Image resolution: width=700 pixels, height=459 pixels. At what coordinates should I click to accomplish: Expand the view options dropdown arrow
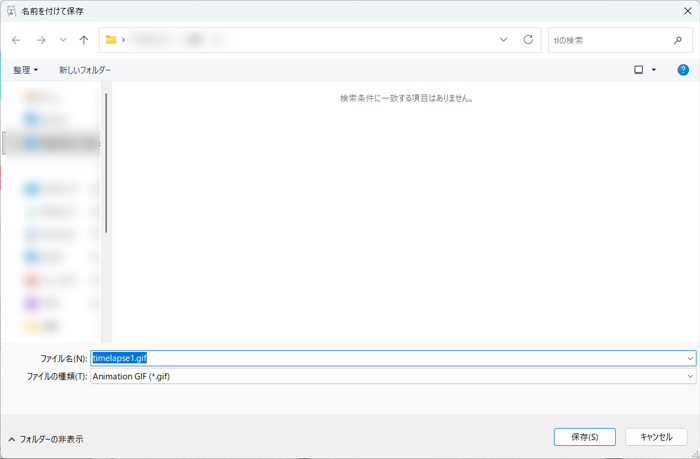(x=654, y=70)
